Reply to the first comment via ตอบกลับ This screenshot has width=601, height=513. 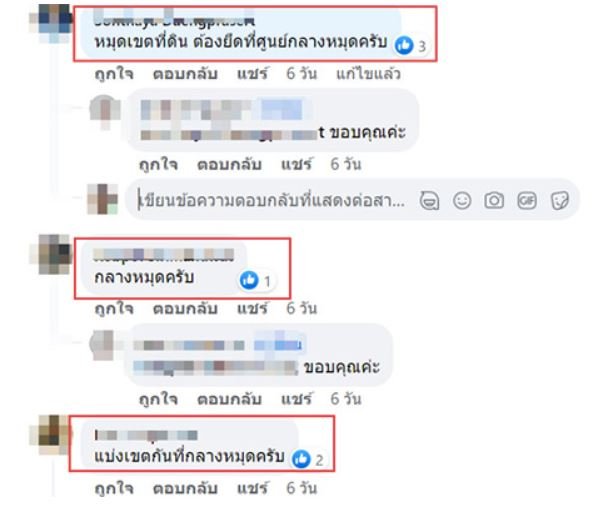[185, 73]
